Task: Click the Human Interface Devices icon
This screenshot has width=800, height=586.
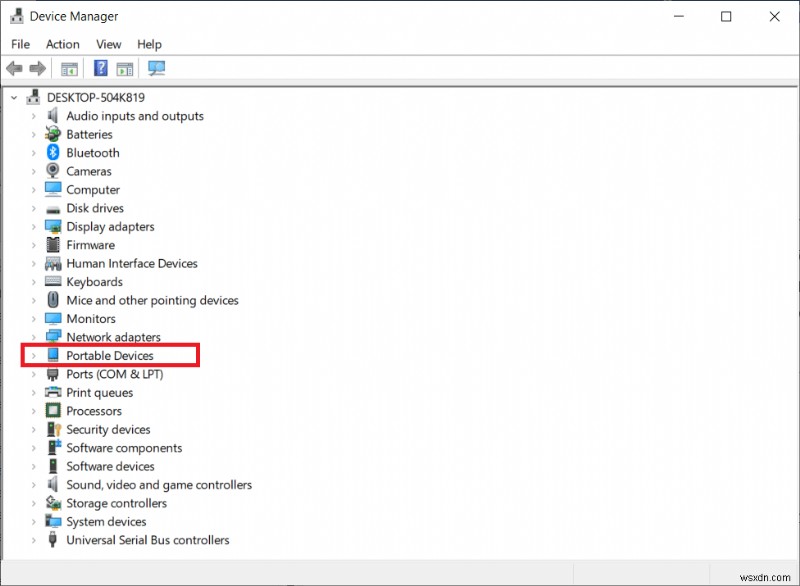Action: point(53,263)
